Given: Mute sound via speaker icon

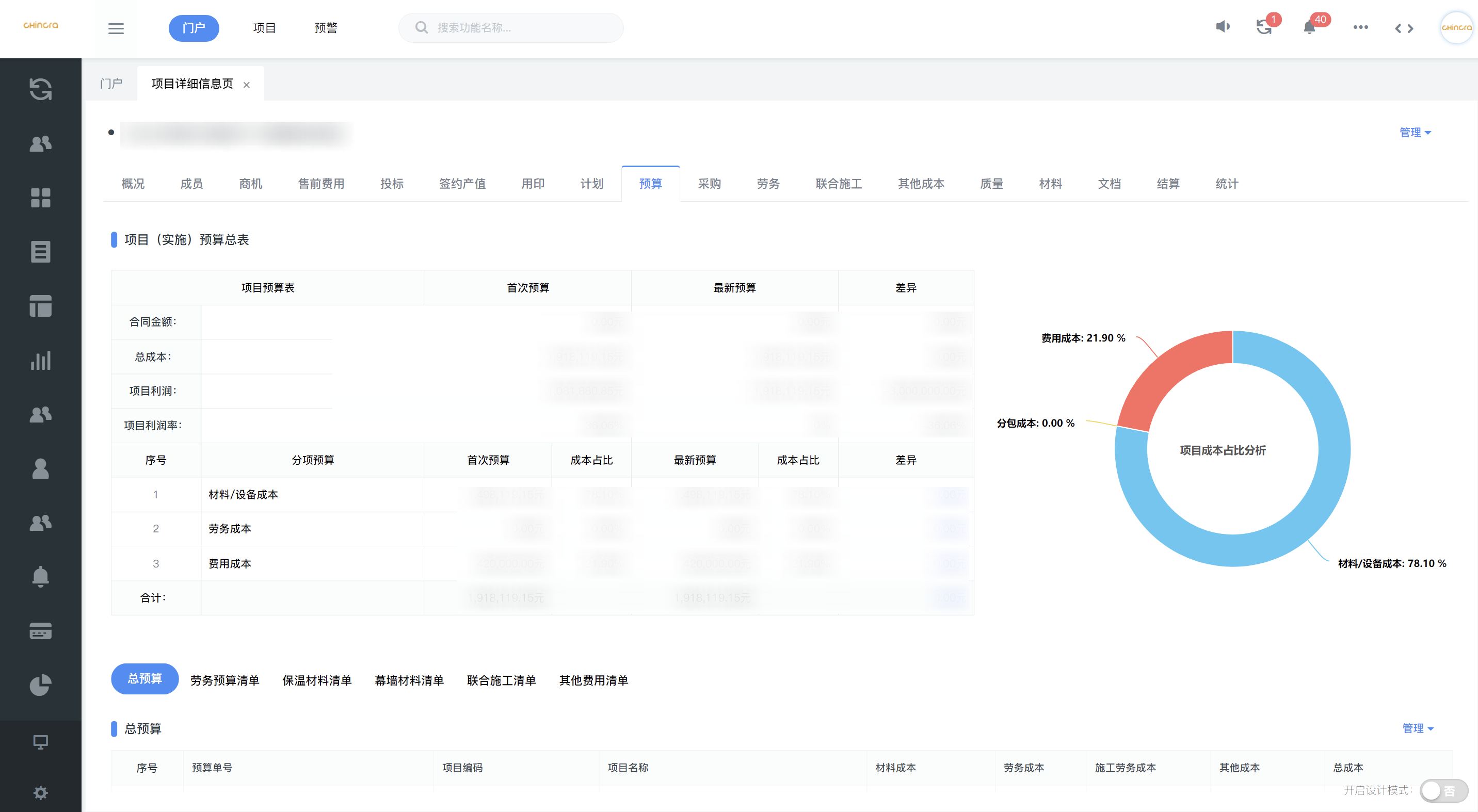Looking at the screenshot, I should 1223,27.
